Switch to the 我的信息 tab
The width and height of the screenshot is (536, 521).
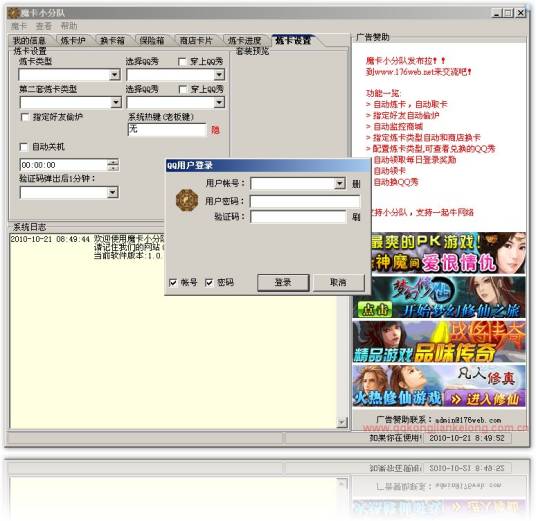[x=29, y=41]
